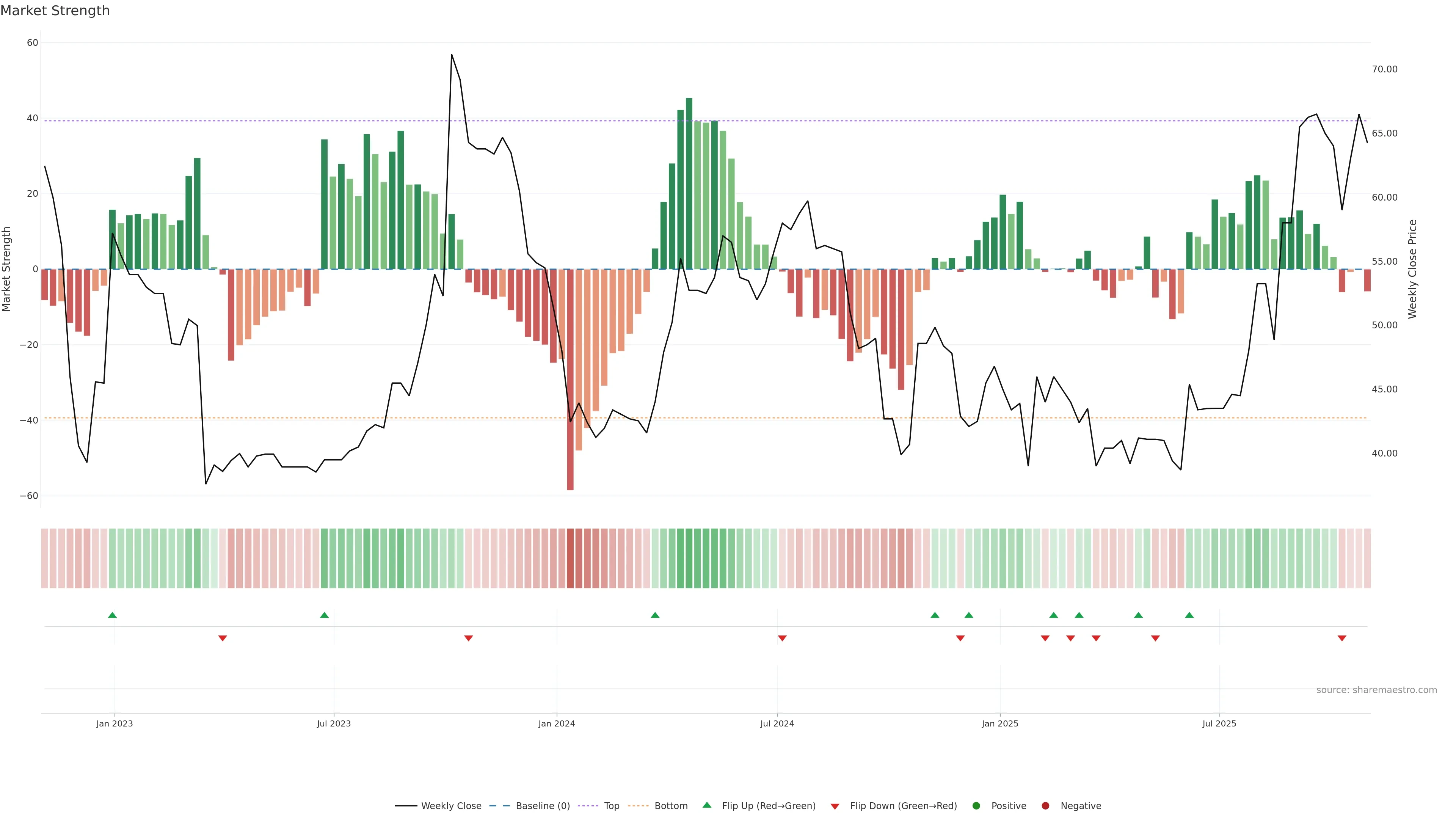Click the tallest black price peak in late 2023

pos(452,55)
